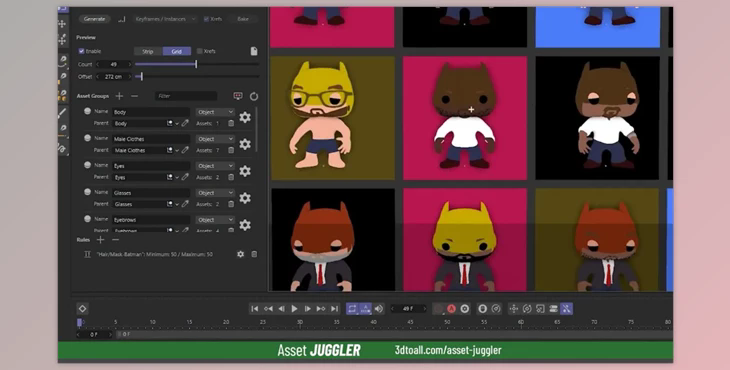The width and height of the screenshot is (730, 370).
Task: Click the red monitor icon beside Filter
Action: pos(238,96)
